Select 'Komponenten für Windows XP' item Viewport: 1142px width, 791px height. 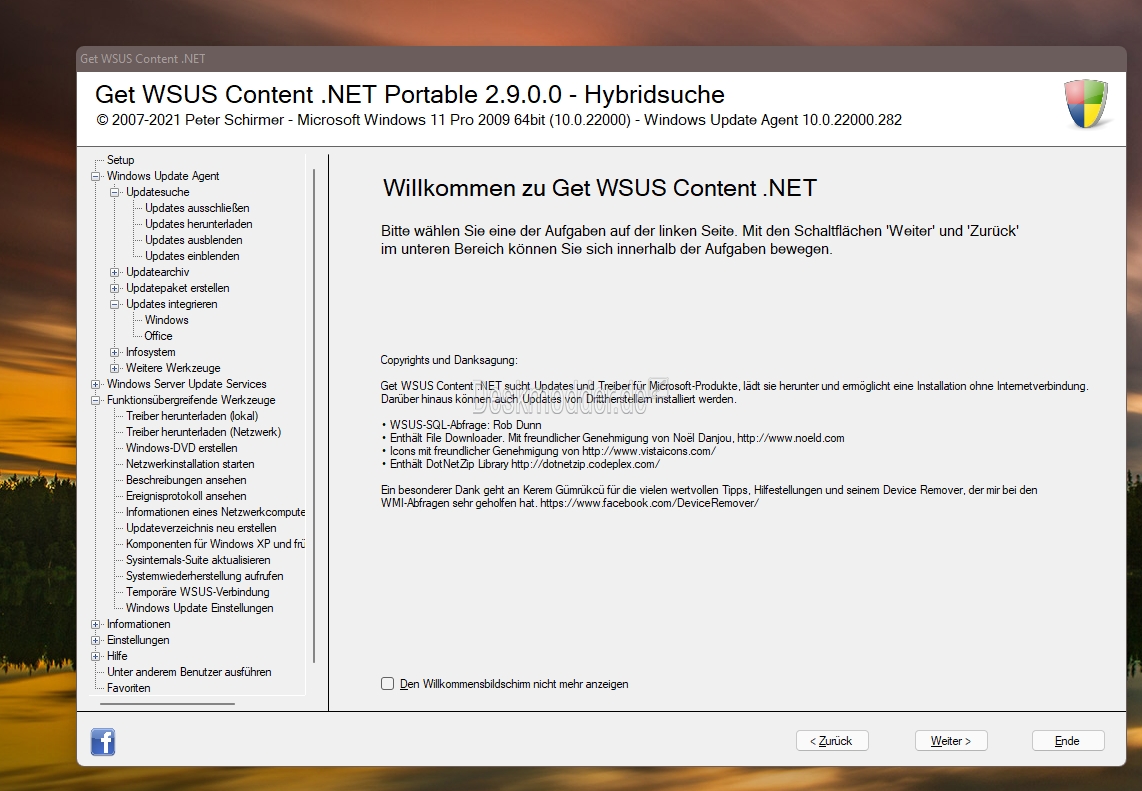pos(215,545)
